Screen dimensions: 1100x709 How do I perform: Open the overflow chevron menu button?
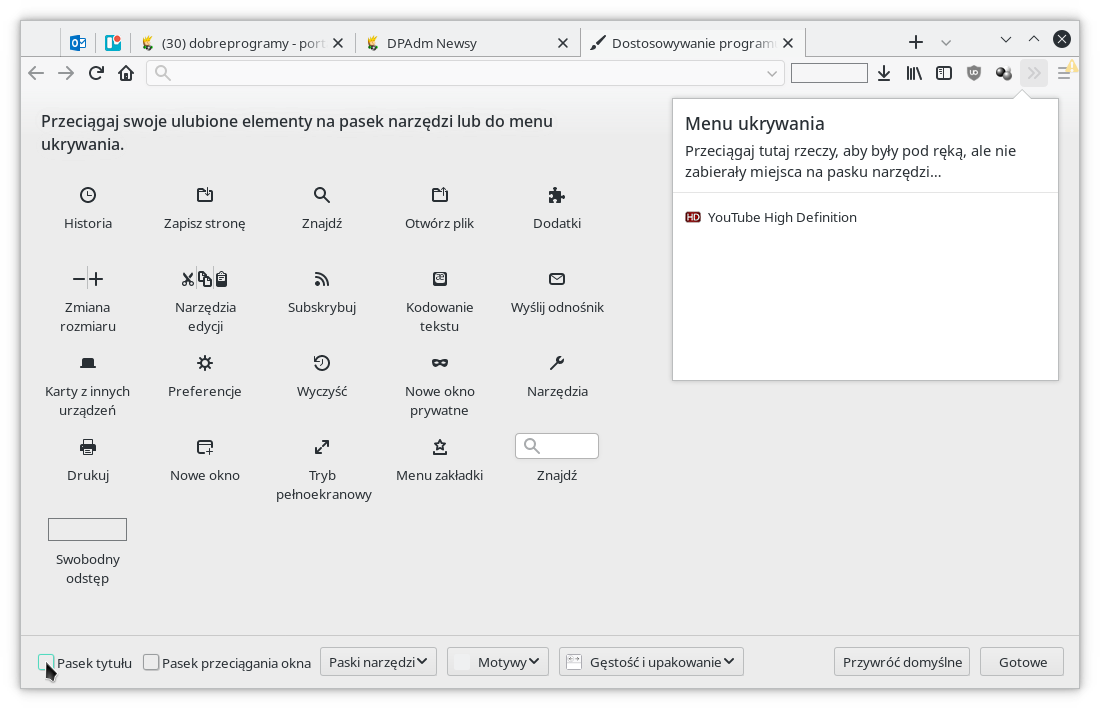pos(1033,73)
